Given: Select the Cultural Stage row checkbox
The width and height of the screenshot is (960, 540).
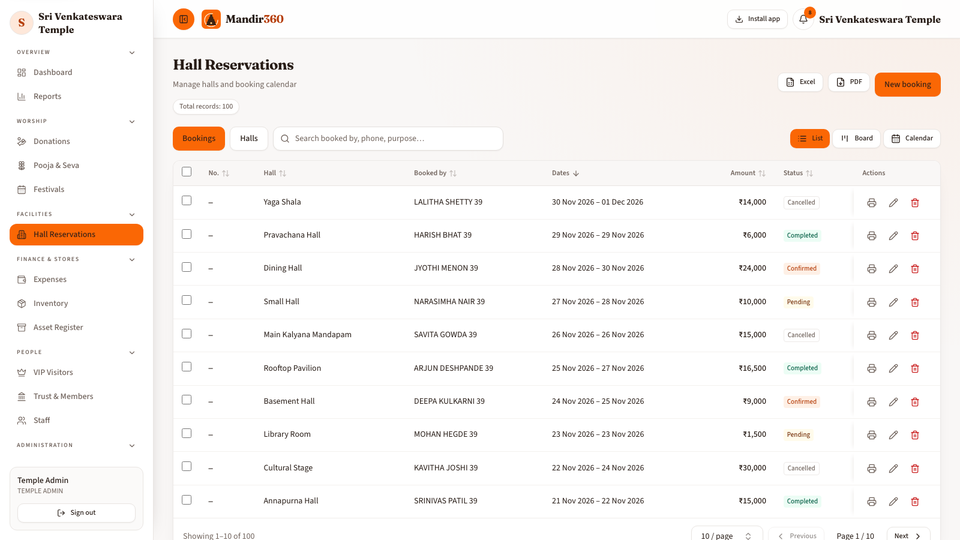Looking at the screenshot, I should 187,467.
